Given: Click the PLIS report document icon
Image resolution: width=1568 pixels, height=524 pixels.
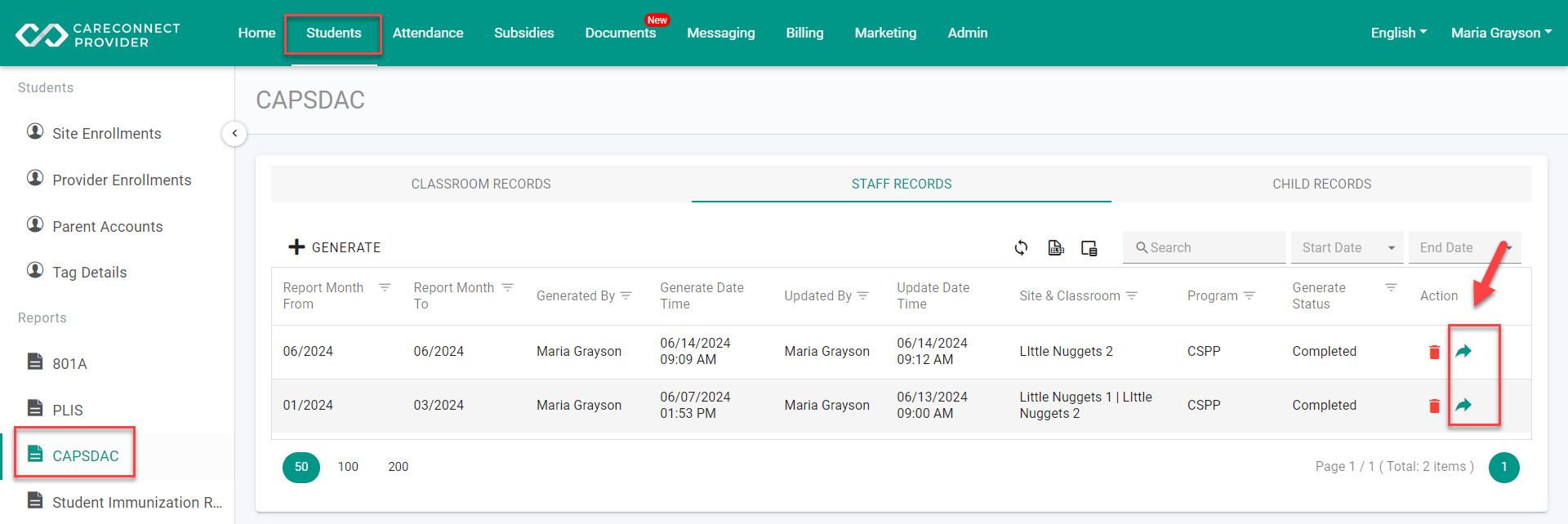Looking at the screenshot, I should [x=35, y=408].
